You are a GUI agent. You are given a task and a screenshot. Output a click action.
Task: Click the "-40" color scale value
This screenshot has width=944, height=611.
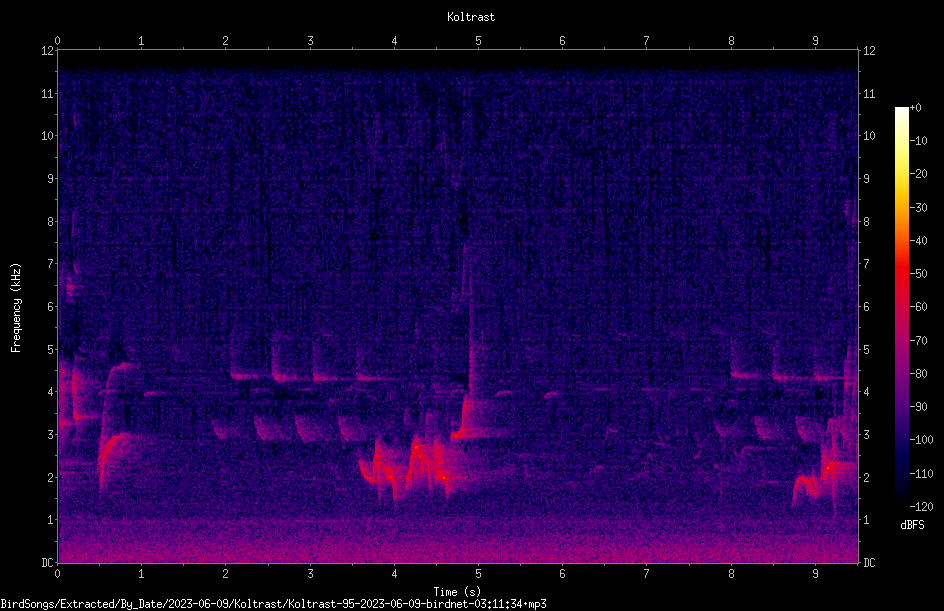coord(919,241)
